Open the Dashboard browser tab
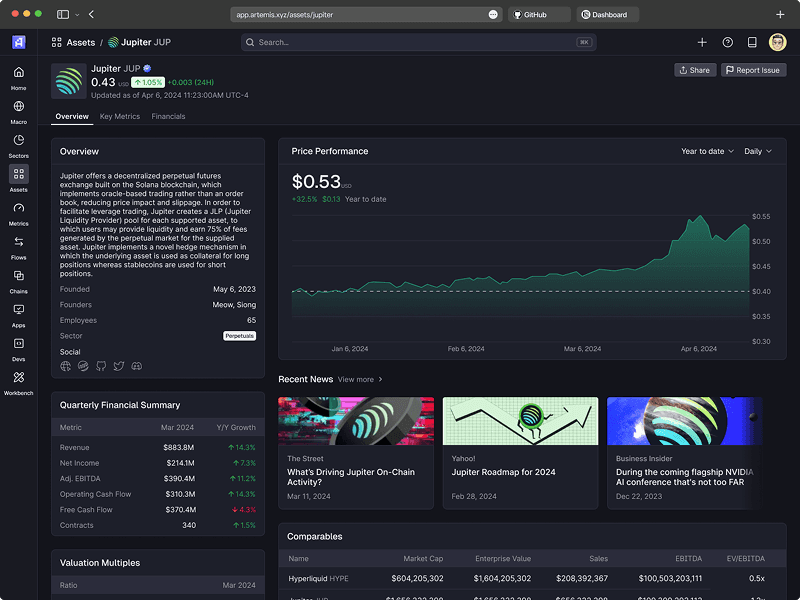Image resolution: width=800 pixels, height=600 pixels. pos(608,14)
